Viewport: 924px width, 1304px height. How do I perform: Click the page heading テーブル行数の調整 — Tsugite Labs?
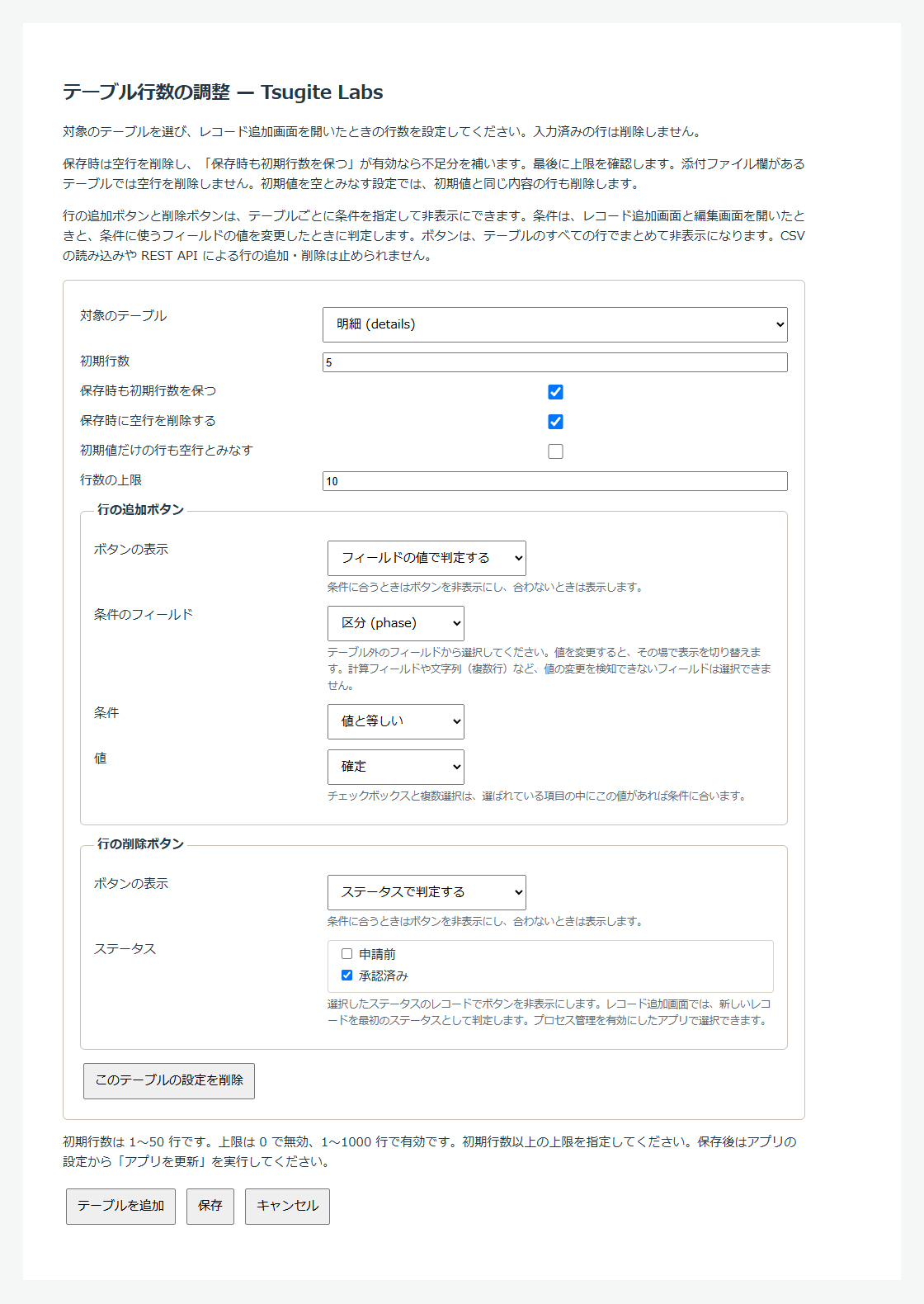(223, 92)
